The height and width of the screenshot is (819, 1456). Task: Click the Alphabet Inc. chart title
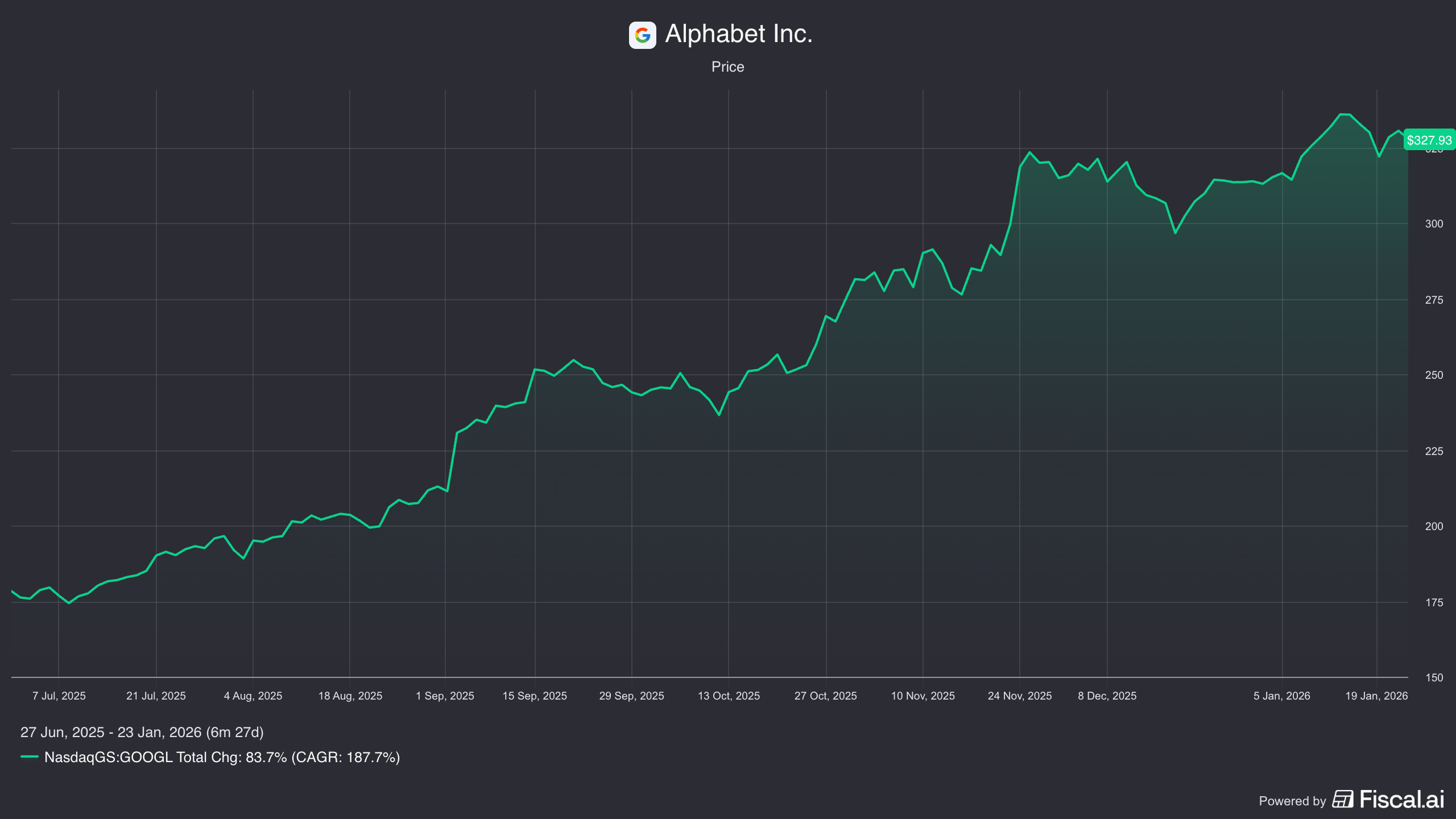point(738,34)
